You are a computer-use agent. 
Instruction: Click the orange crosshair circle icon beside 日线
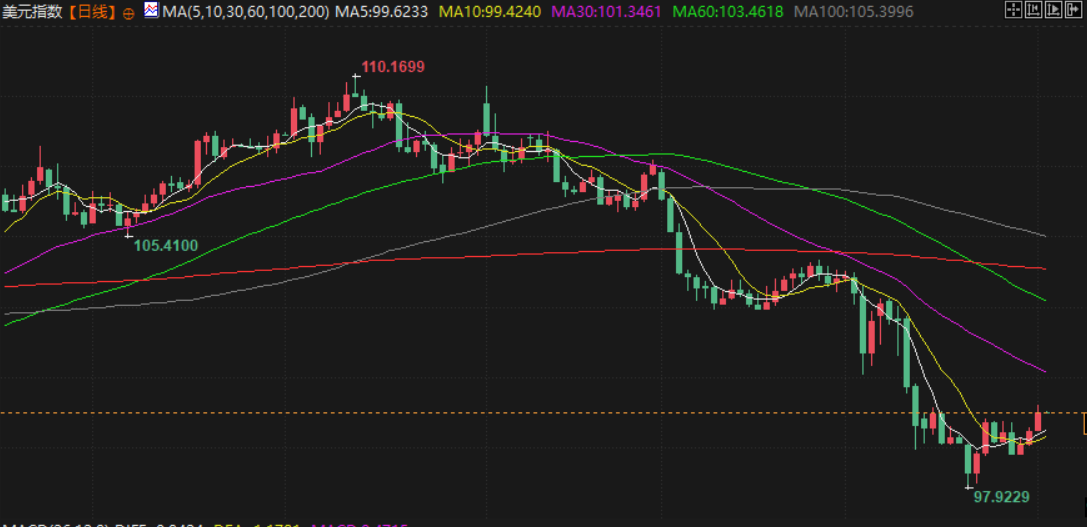(128, 12)
